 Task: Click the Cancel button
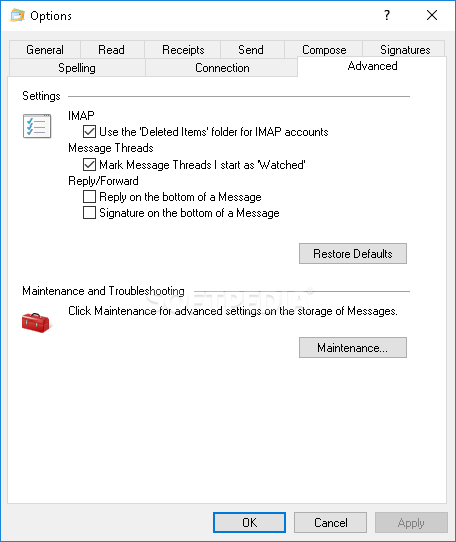pos(331,523)
